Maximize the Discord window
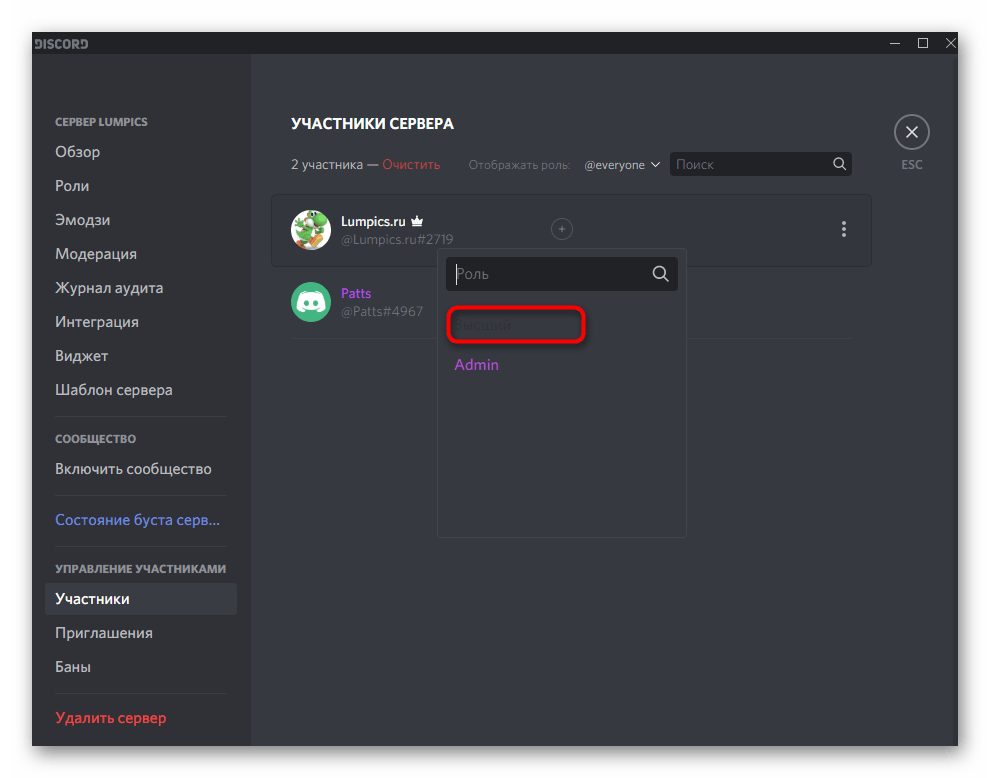The width and height of the screenshot is (990, 778). [x=923, y=43]
